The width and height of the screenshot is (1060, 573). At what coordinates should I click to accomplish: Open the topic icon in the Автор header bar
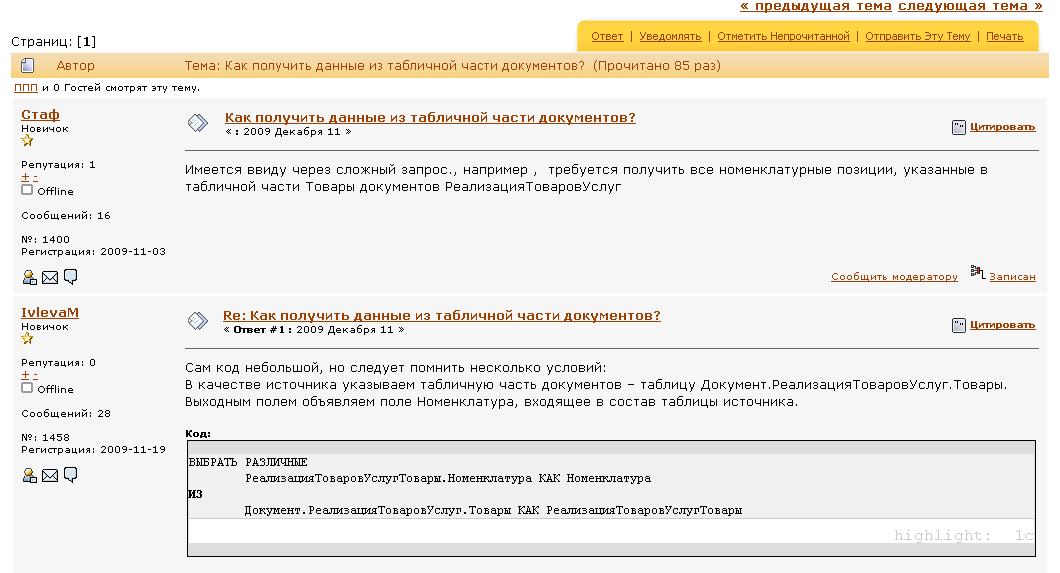pyautogui.click(x=27, y=66)
